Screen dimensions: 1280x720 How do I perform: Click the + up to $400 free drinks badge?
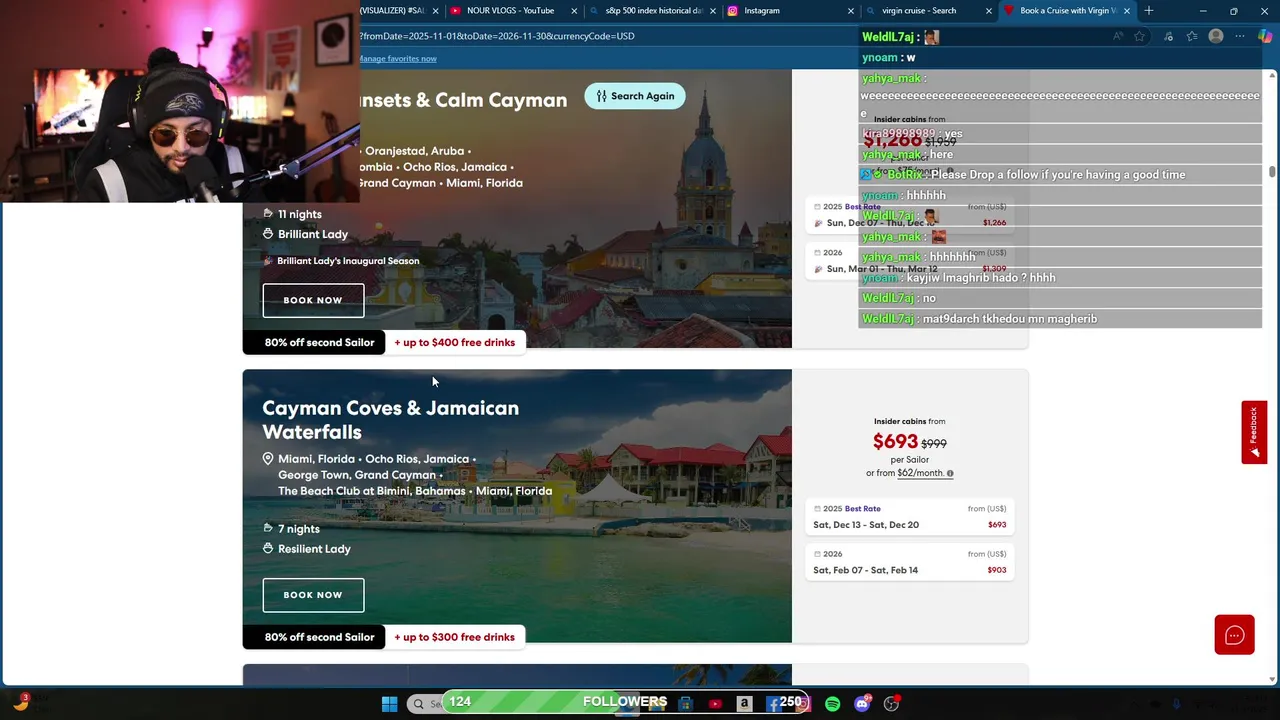(x=455, y=342)
